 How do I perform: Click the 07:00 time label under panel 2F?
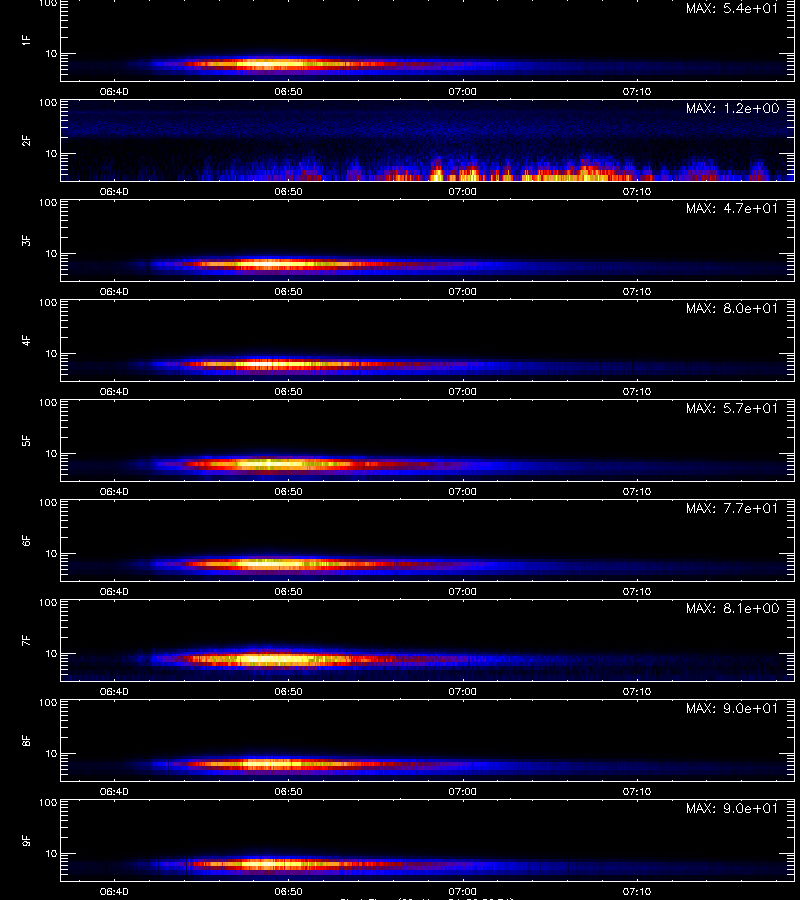tap(463, 191)
